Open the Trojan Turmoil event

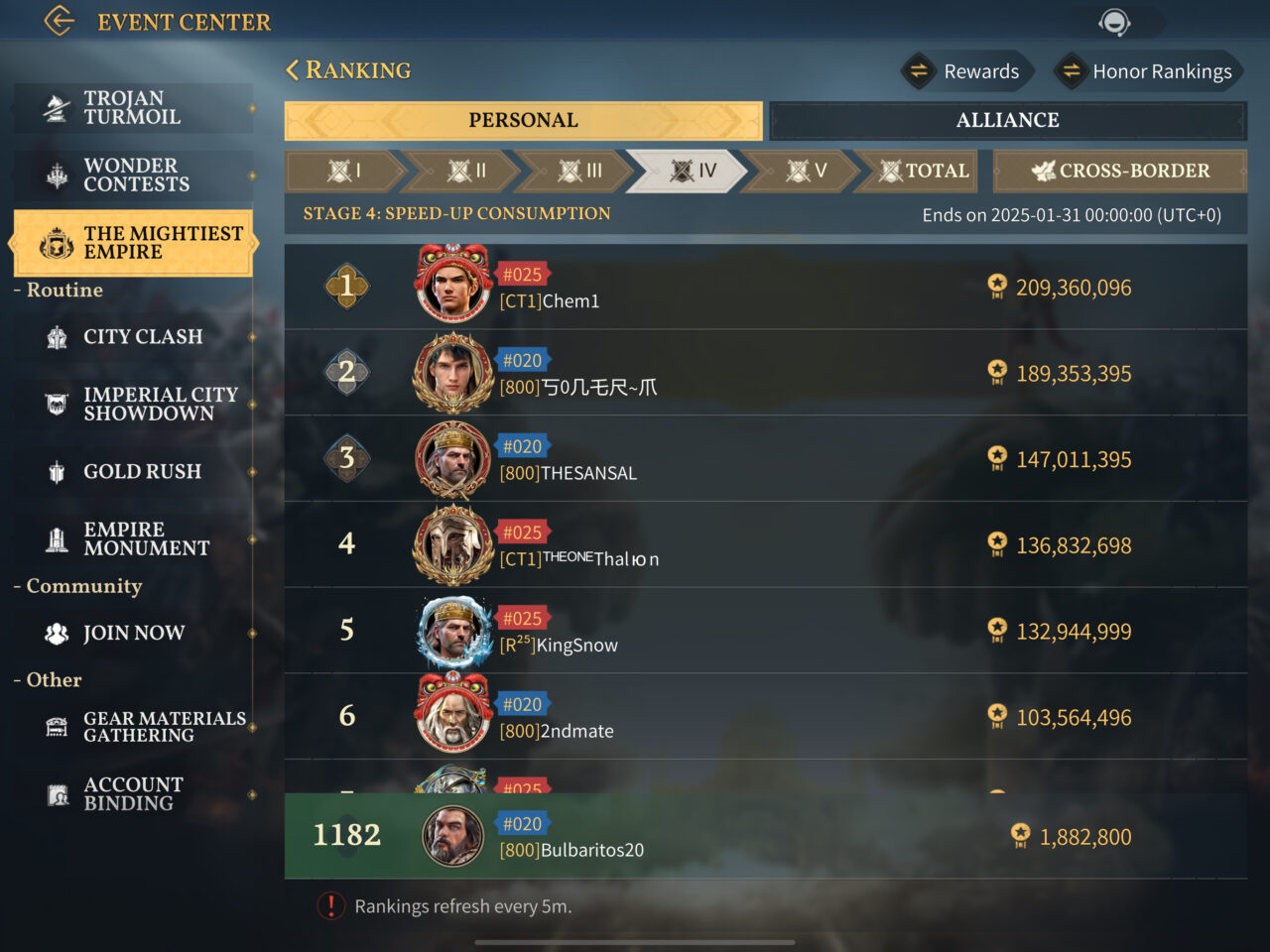133,108
